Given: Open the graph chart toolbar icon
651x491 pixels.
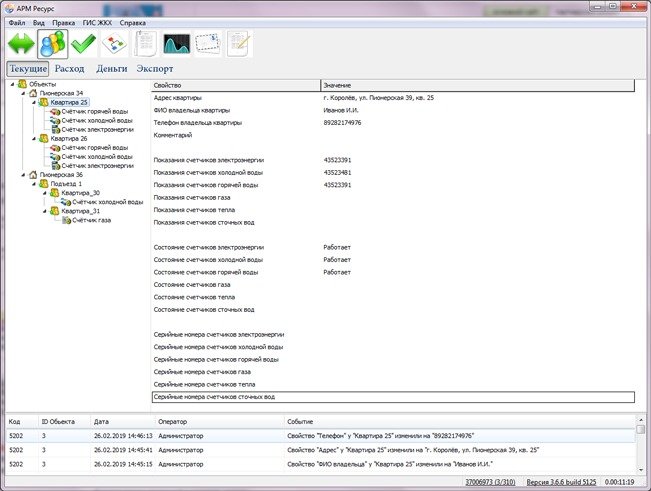Looking at the screenshot, I should (x=177, y=45).
